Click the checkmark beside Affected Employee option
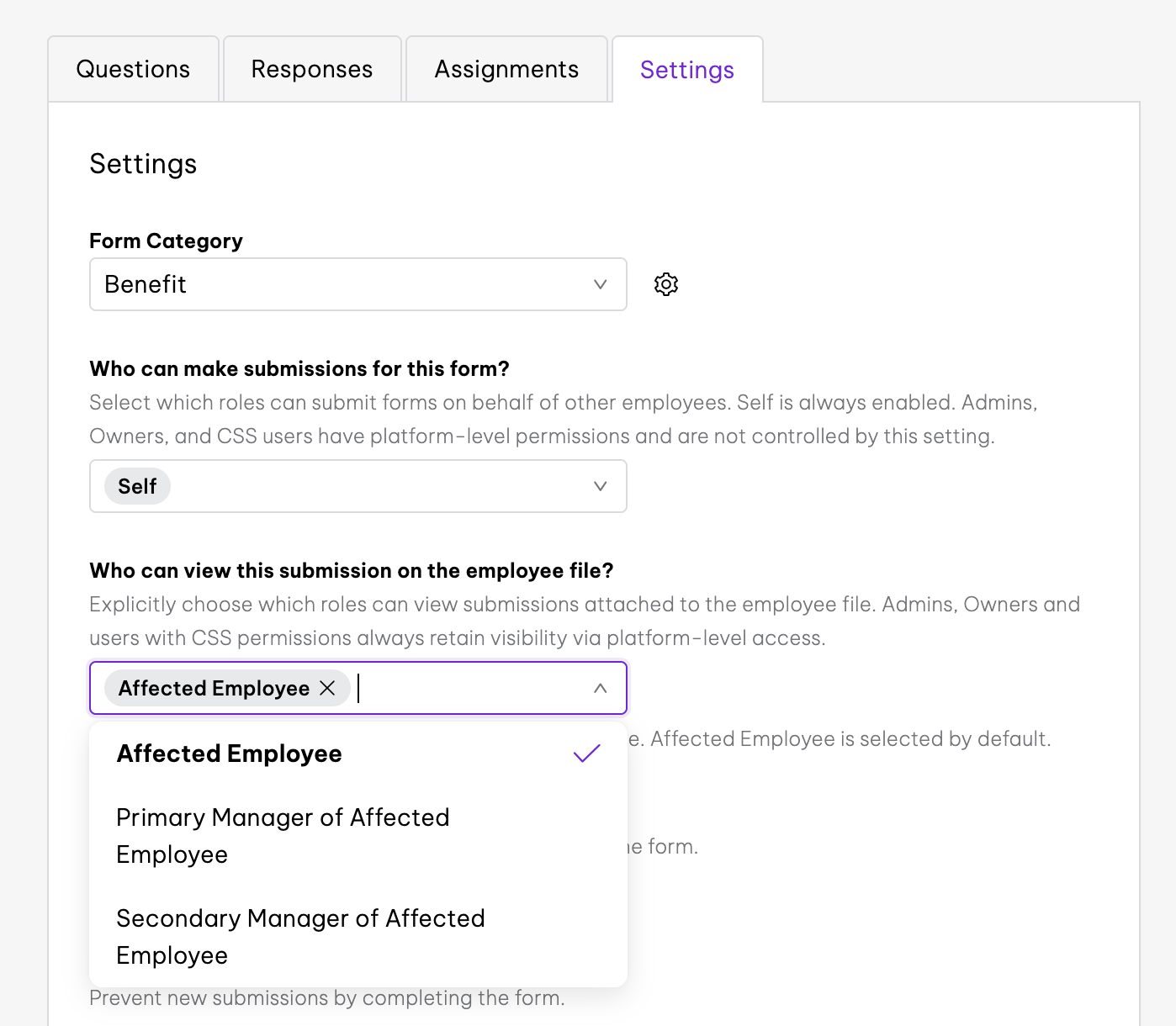Screen dimensions: 1176x1026 click(586, 754)
